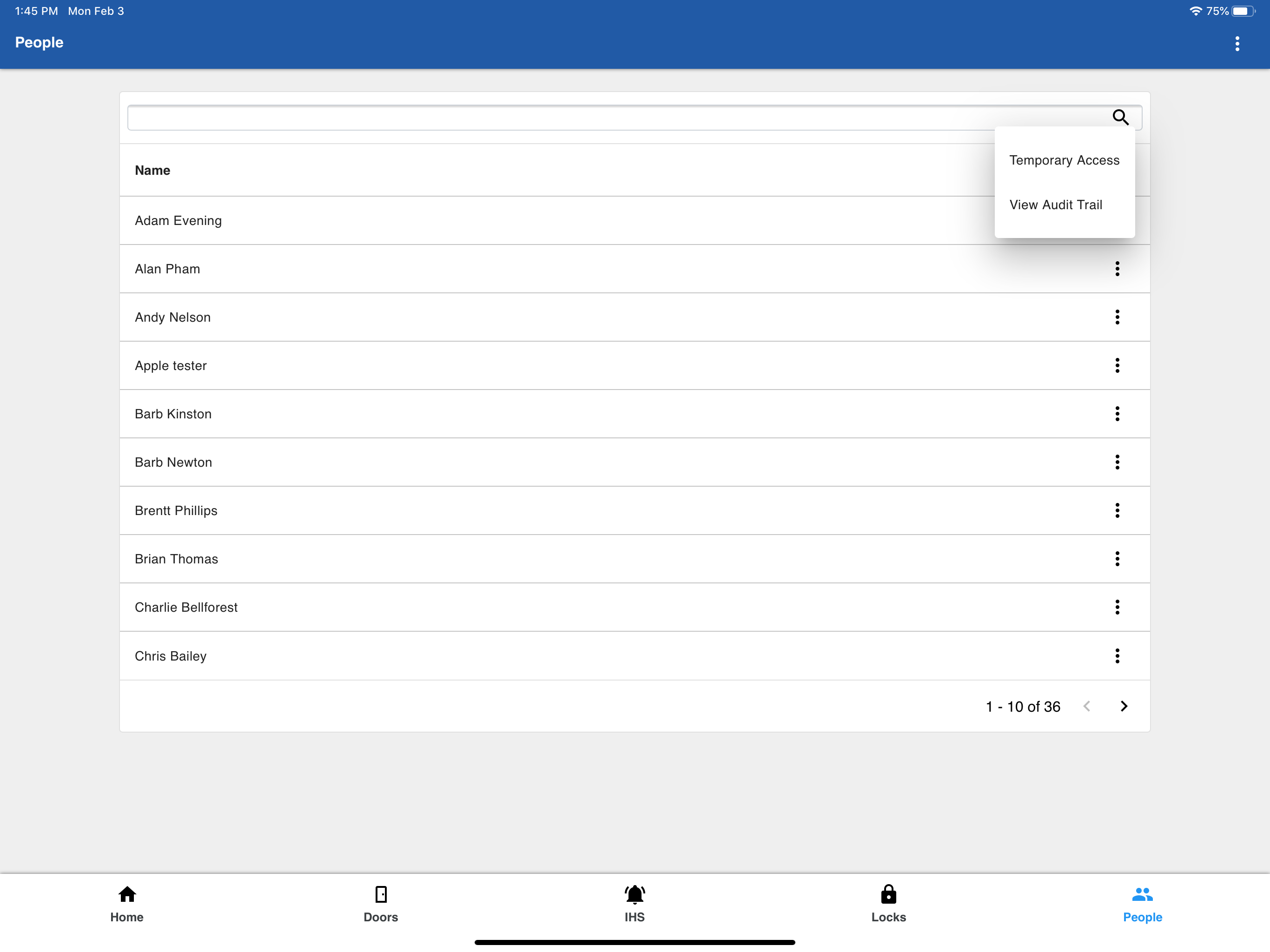The image size is (1270, 952).
Task: Open the header overflow menu (three dots)
Action: [x=1237, y=44]
